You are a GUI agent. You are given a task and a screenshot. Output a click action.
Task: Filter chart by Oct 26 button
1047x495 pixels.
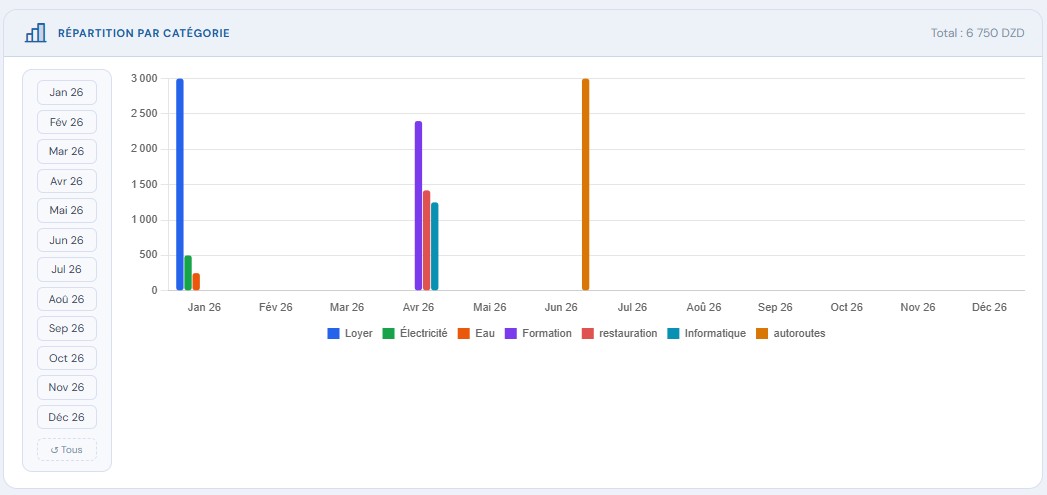67,358
